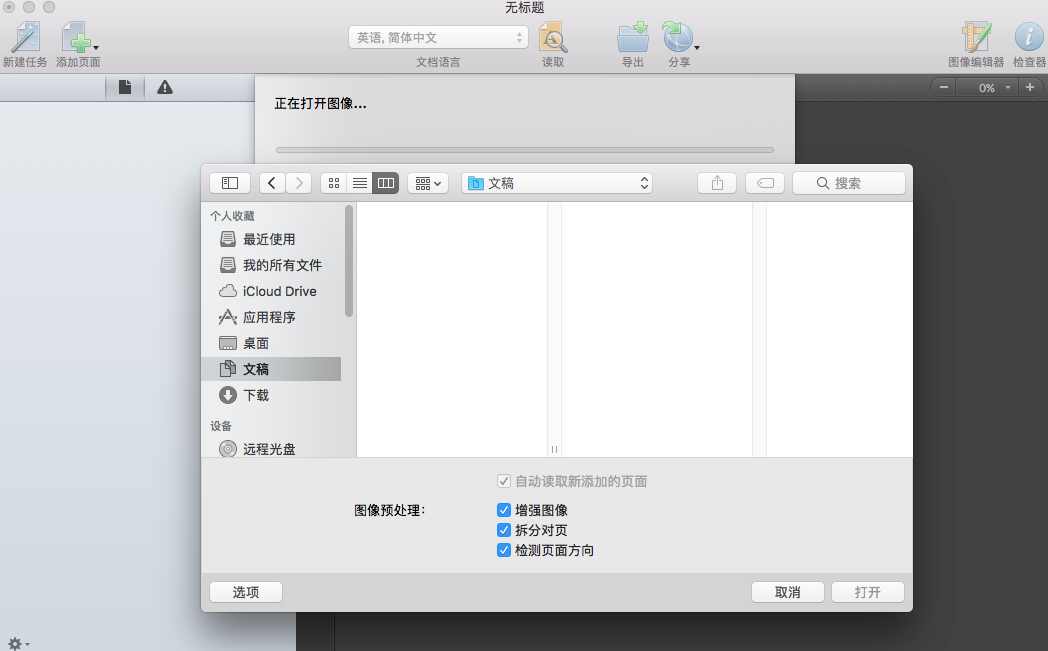This screenshot has width=1048, height=651.
Task: Click the 读取 (Read) icon
Action: (x=553, y=39)
